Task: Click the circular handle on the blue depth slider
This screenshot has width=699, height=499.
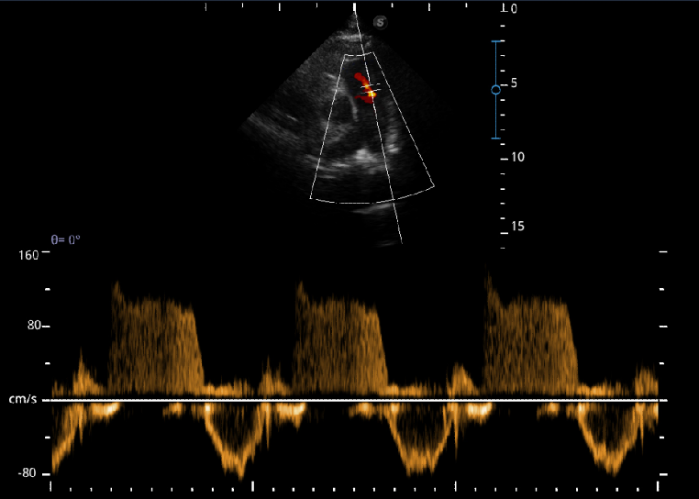Action: [496, 90]
